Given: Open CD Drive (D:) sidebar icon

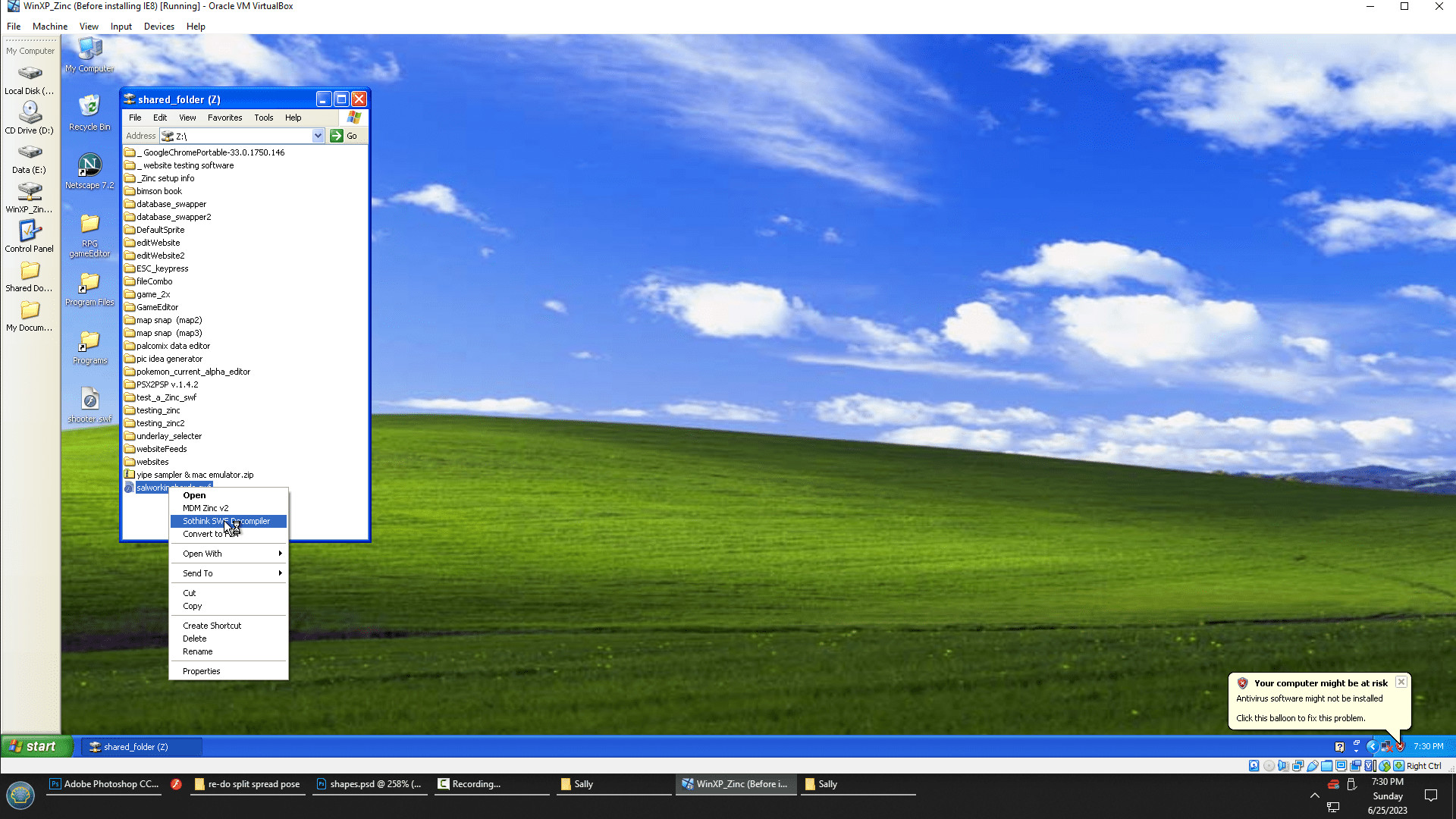Looking at the screenshot, I should click(x=30, y=118).
